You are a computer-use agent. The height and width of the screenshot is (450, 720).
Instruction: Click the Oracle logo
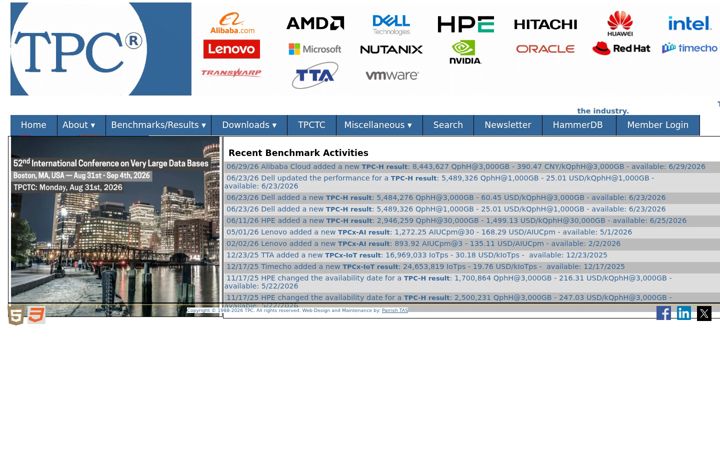[x=545, y=49]
